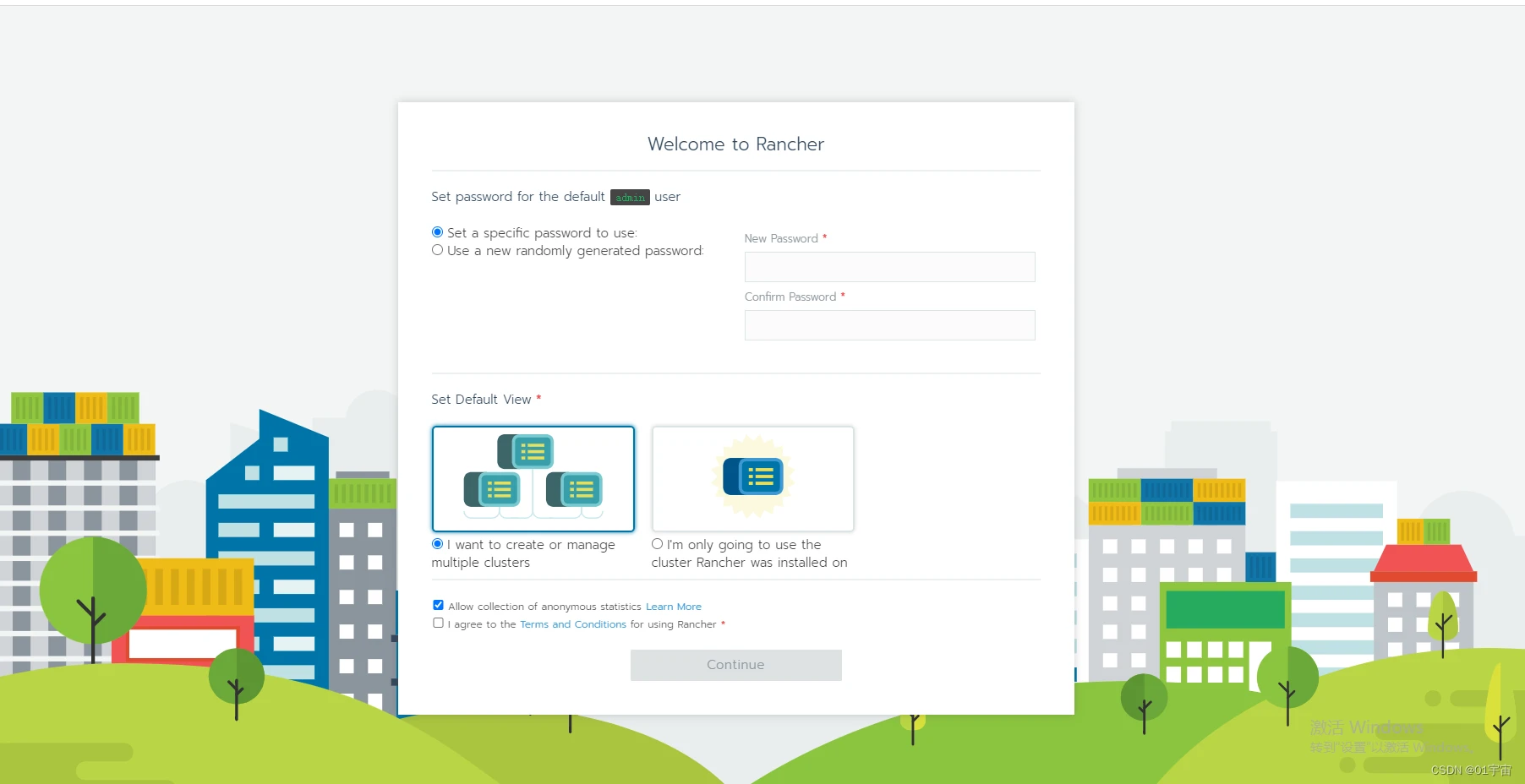Click the admin user badge

pos(630,197)
